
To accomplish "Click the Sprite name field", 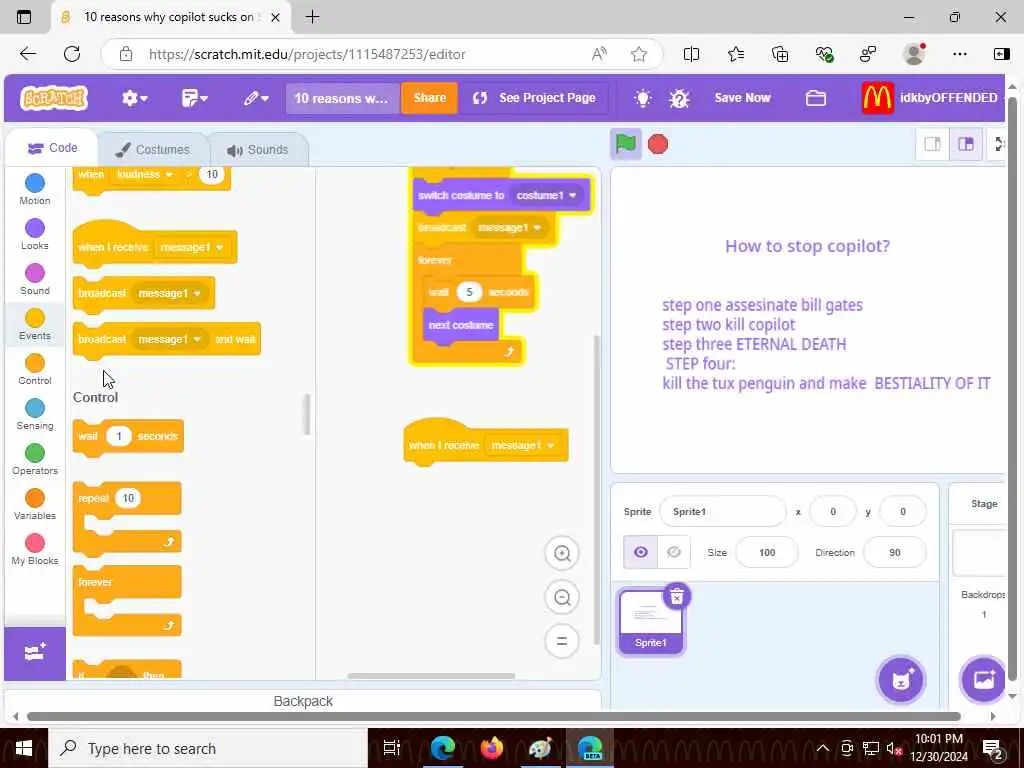I will tap(722, 511).
